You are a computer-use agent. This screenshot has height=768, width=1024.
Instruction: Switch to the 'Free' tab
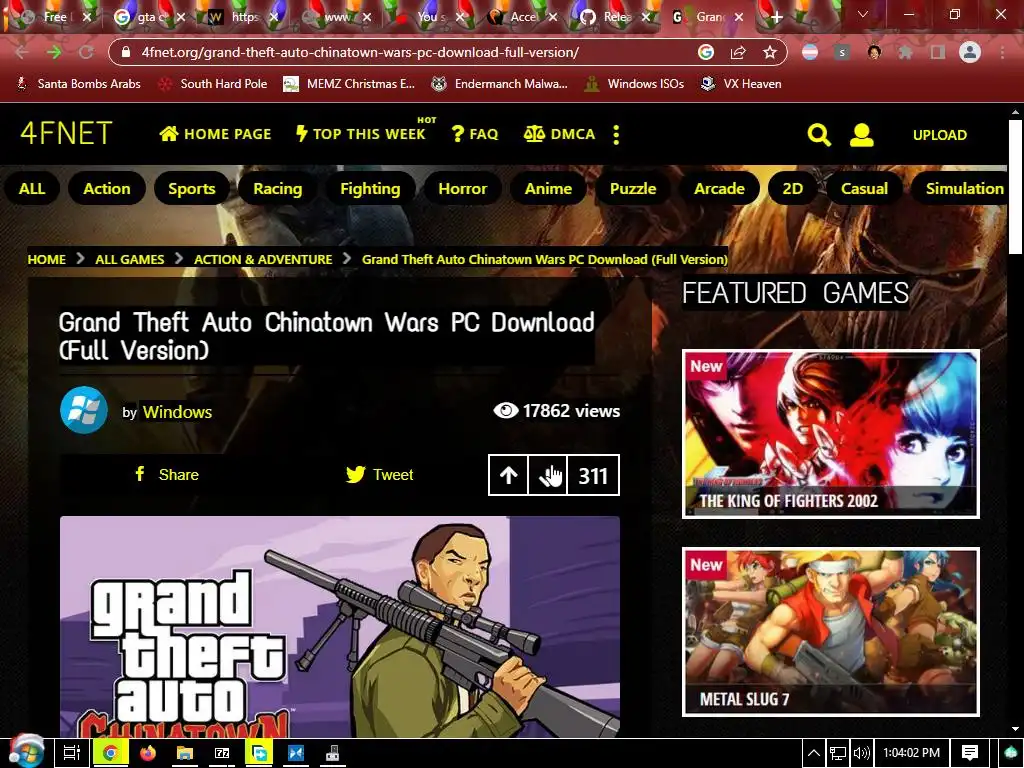coord(54,18)
